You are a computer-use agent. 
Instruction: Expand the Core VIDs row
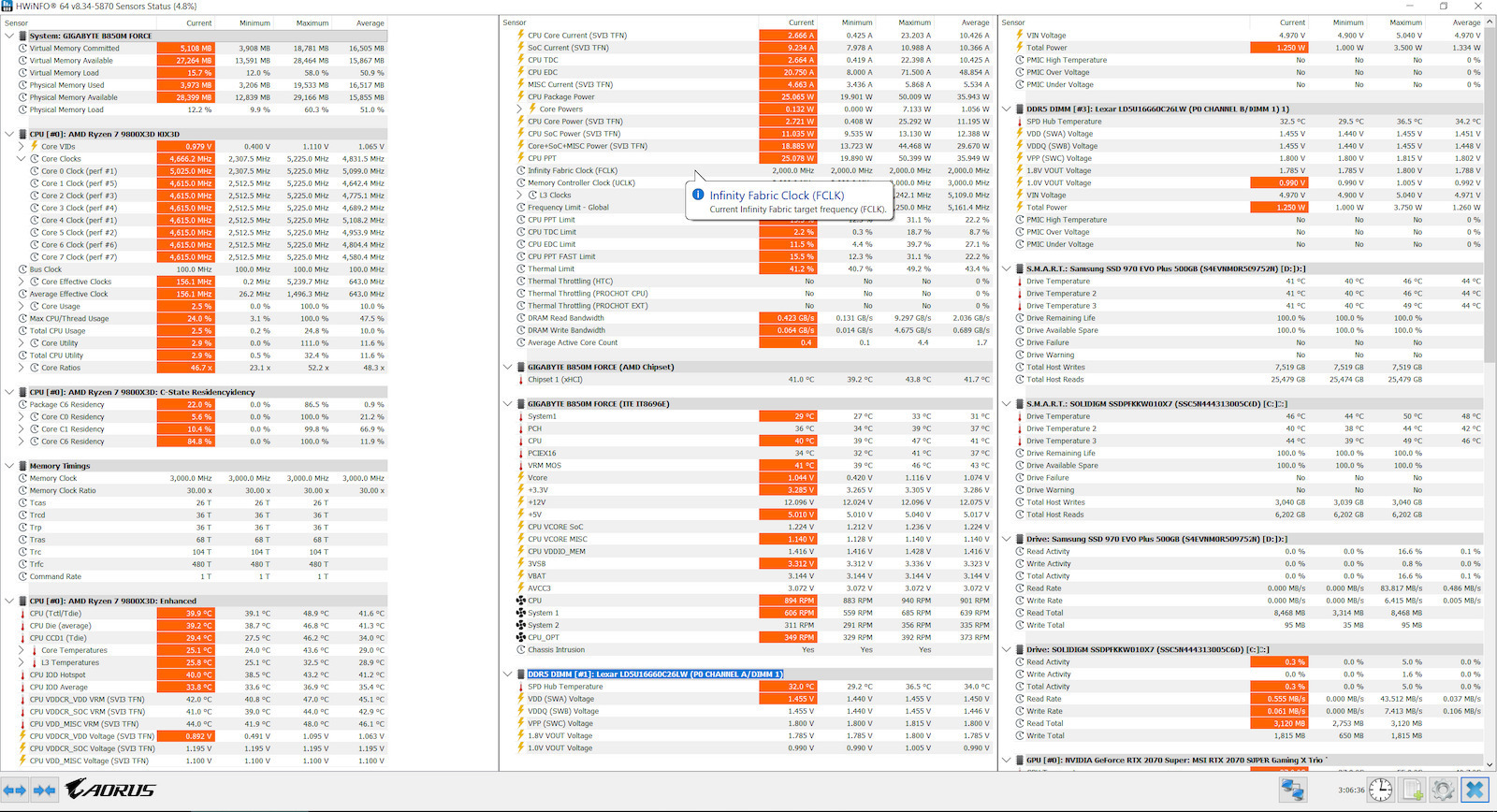(x=22, y=147)
